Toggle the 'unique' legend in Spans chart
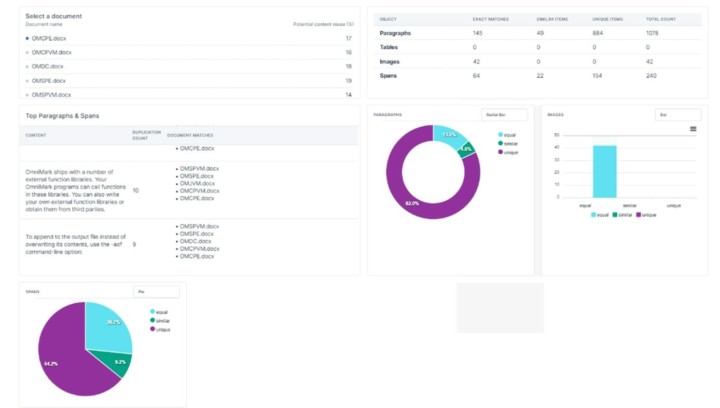Image resolution: width=720 pixels, height=408 pixels. tap(161, 329)
